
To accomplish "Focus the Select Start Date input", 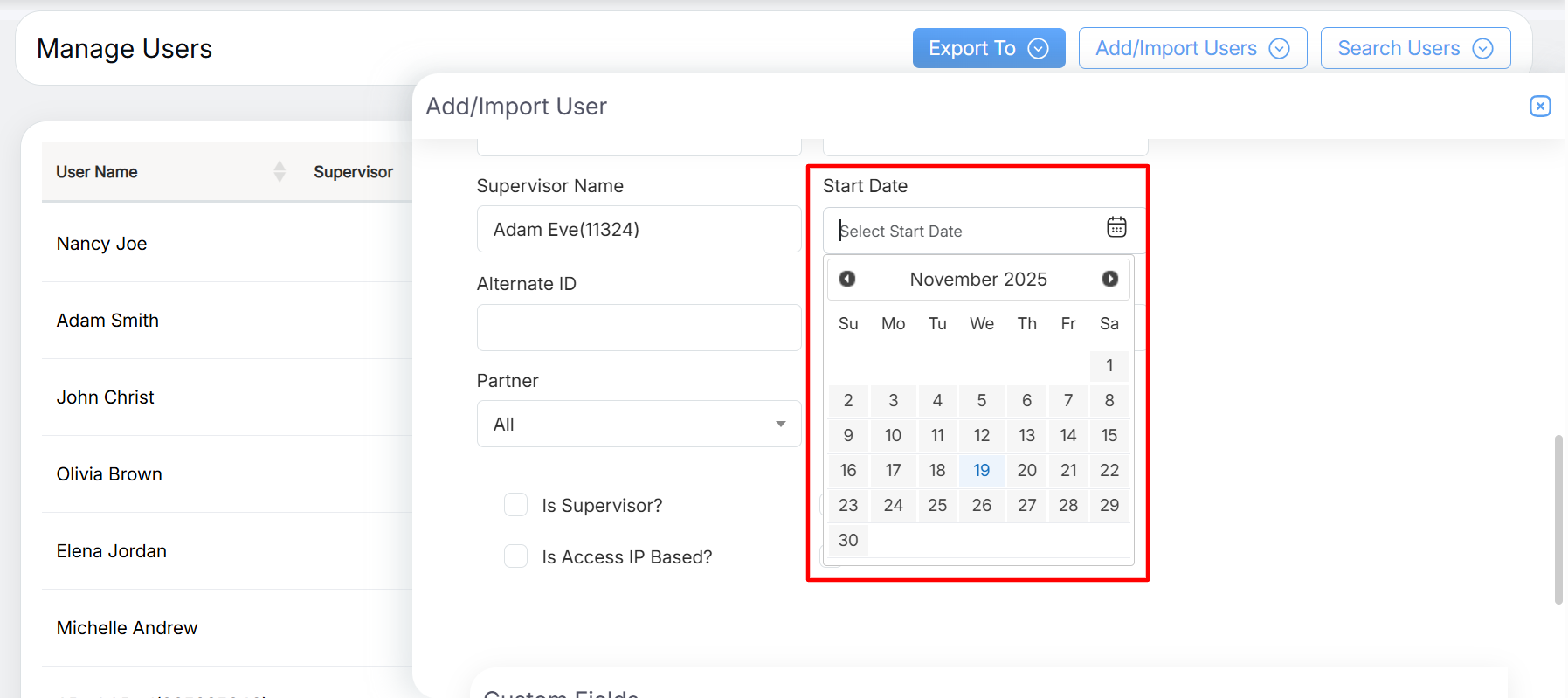I will coord(961,232).
